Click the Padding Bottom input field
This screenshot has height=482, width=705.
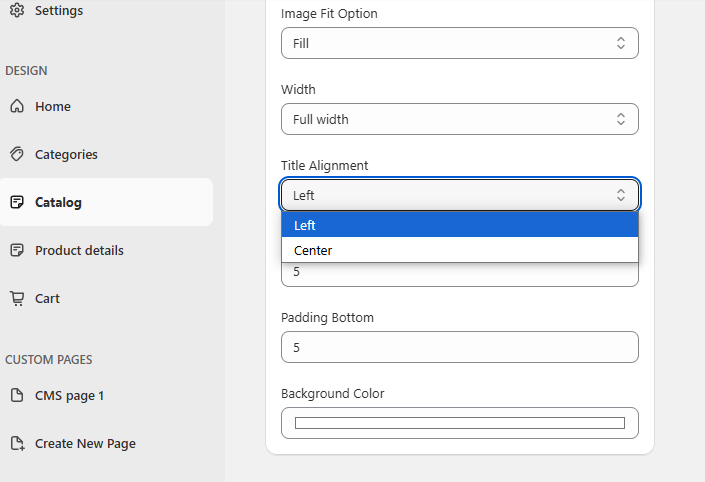click(x=460, y=347)
